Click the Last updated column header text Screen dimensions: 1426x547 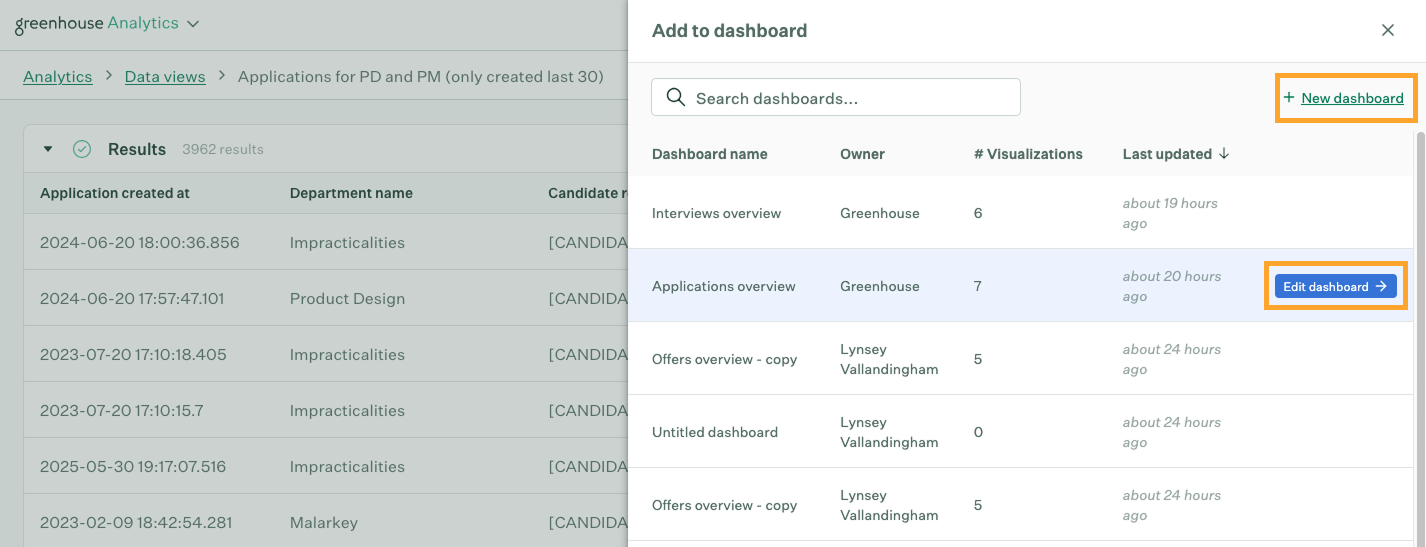[1167, 154]
